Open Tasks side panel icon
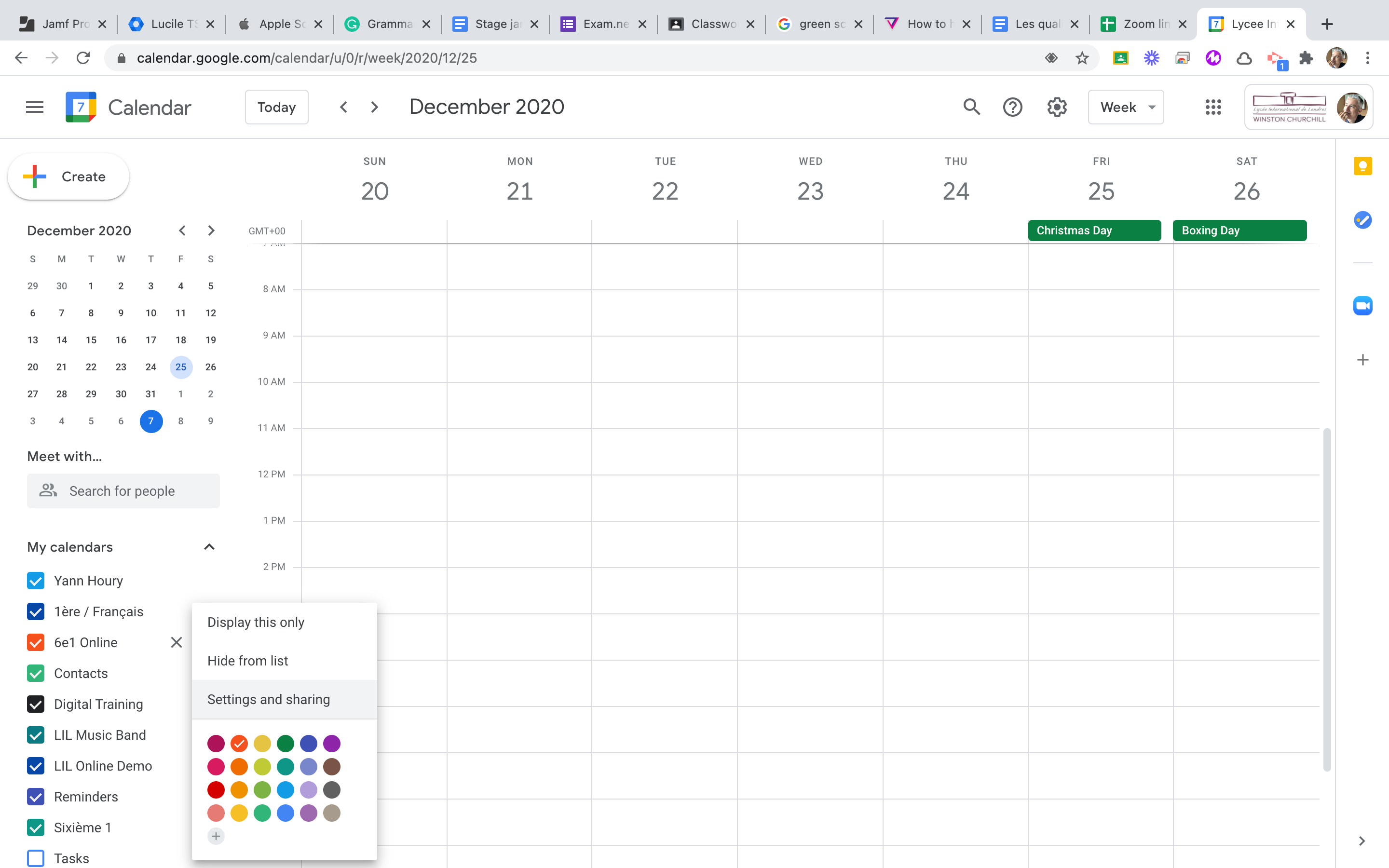 tap(1362, 220)
